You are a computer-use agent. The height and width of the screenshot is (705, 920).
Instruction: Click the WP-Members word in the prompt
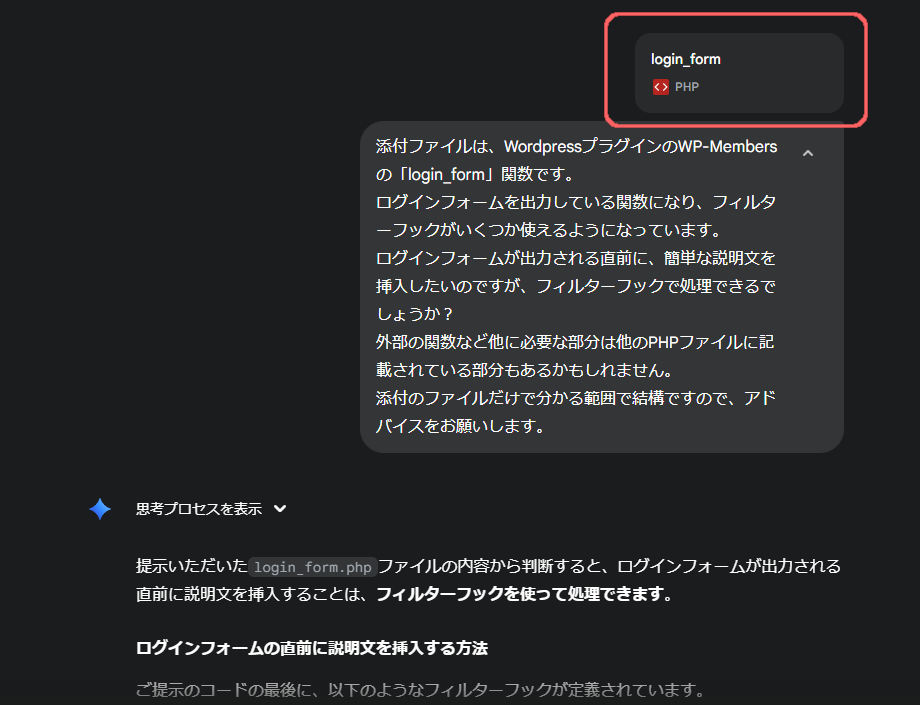click(x=726, y=147)
